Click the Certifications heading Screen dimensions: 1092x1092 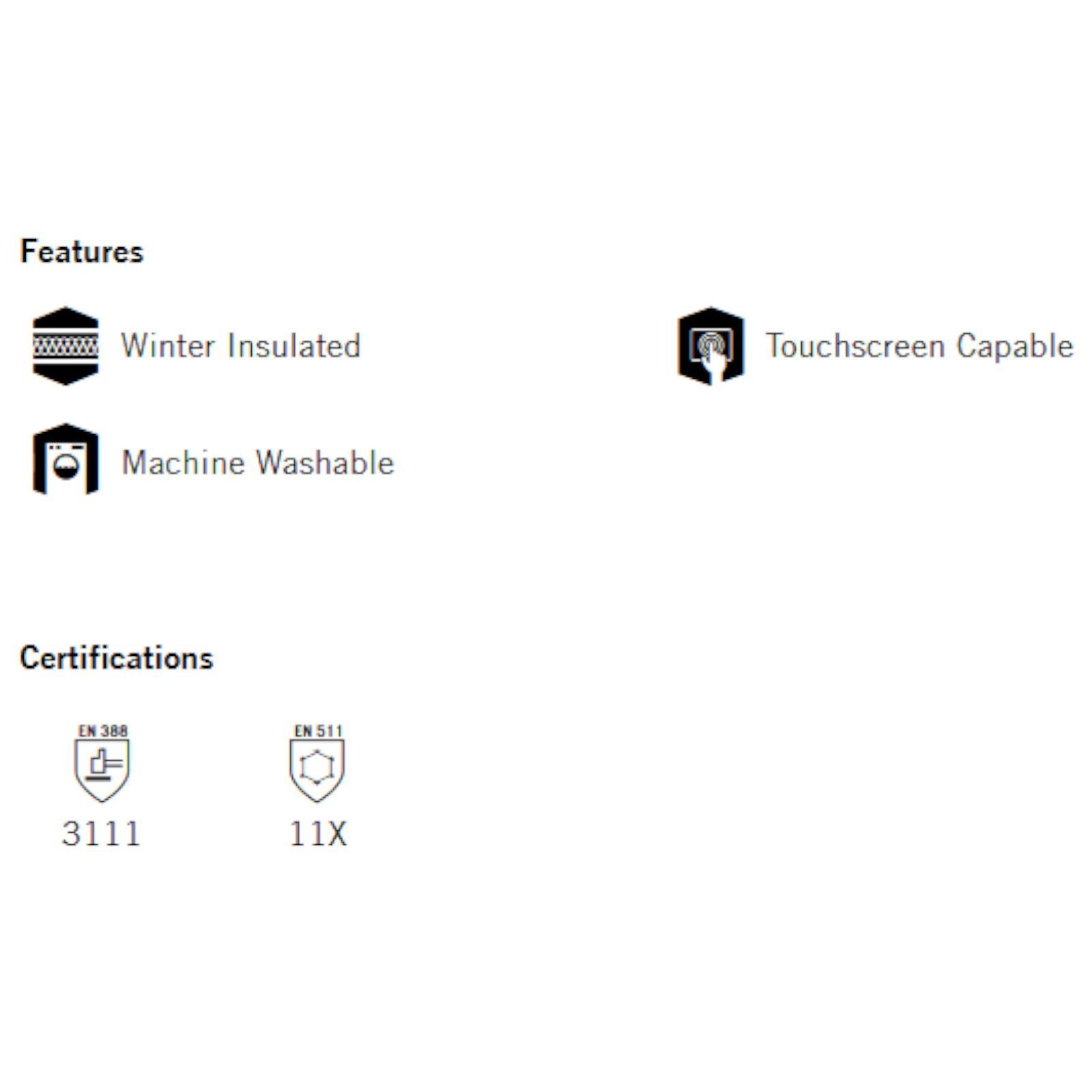(x=117, y=658)
